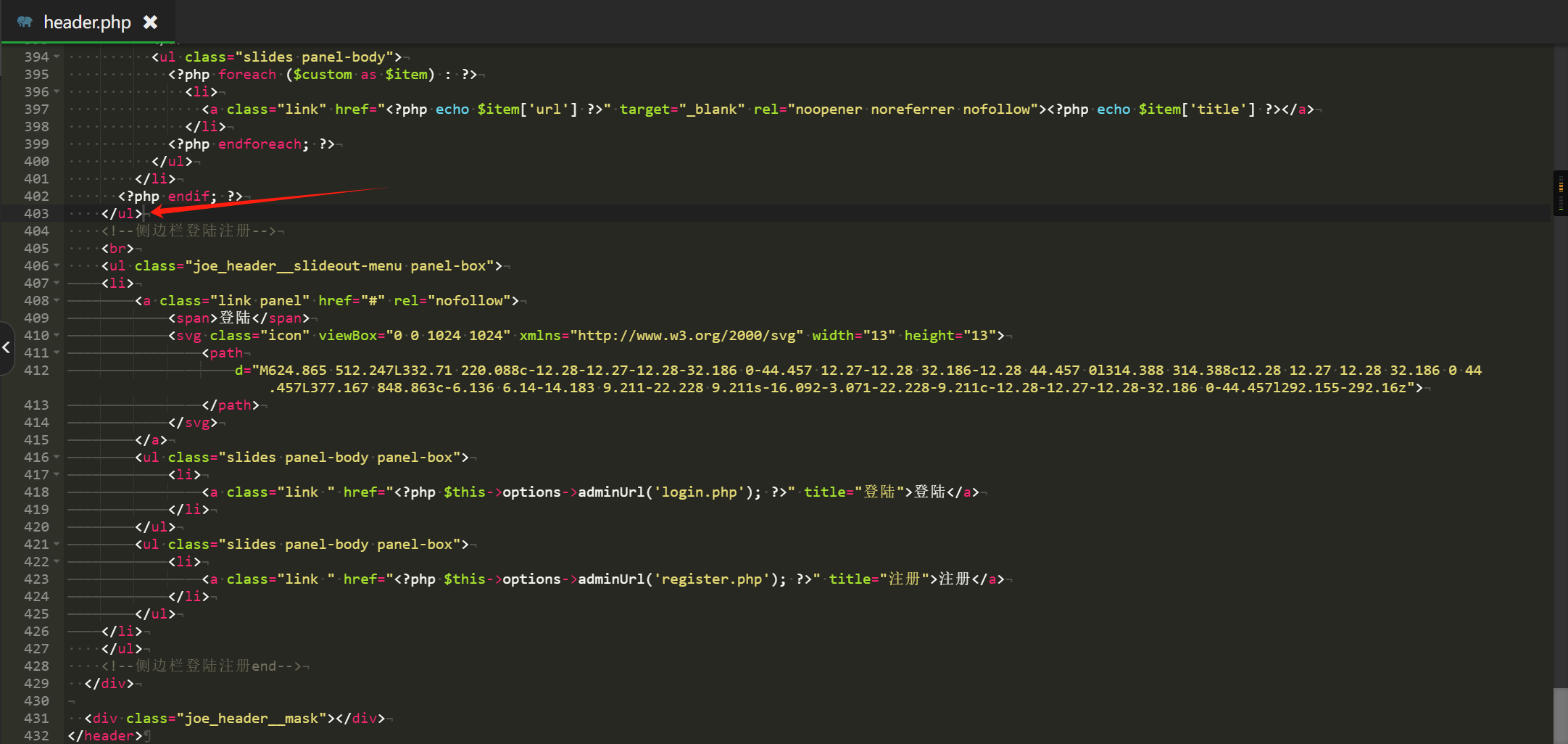
Task: Click the viewBox attribute on line 410
Action: [x=415, y=335]
